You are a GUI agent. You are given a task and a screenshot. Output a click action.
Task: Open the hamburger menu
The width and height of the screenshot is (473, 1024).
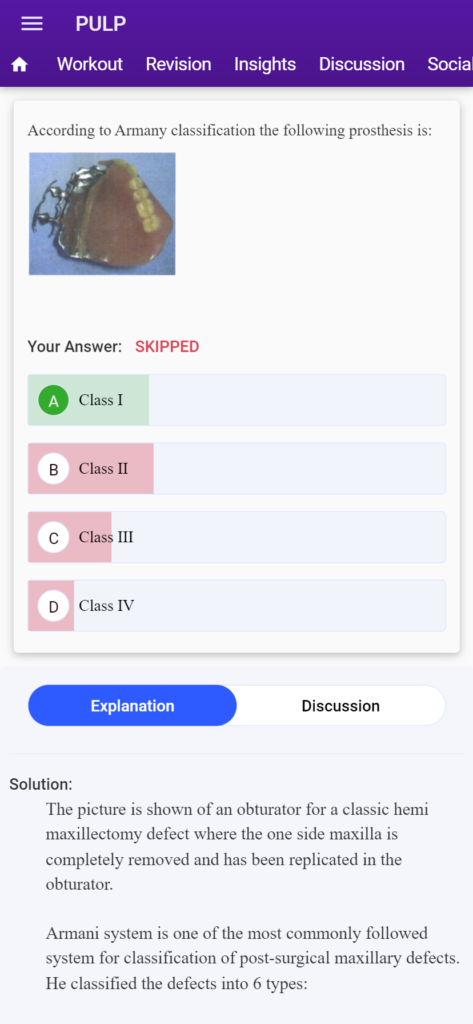pos(32,24)
